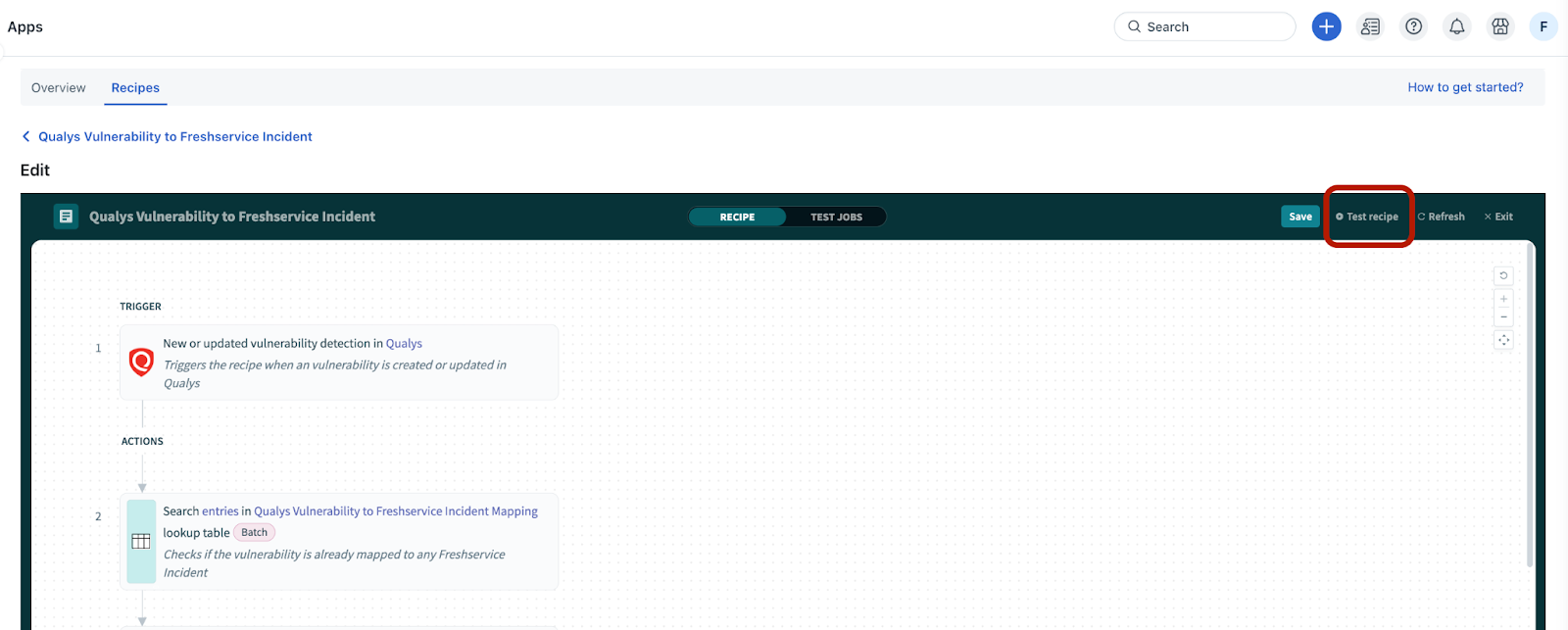Click the Batch badge in step 2
Image resolution: width=1568 pixels, height=630 pixels.
pyautogui.click(x=254, y=532)
